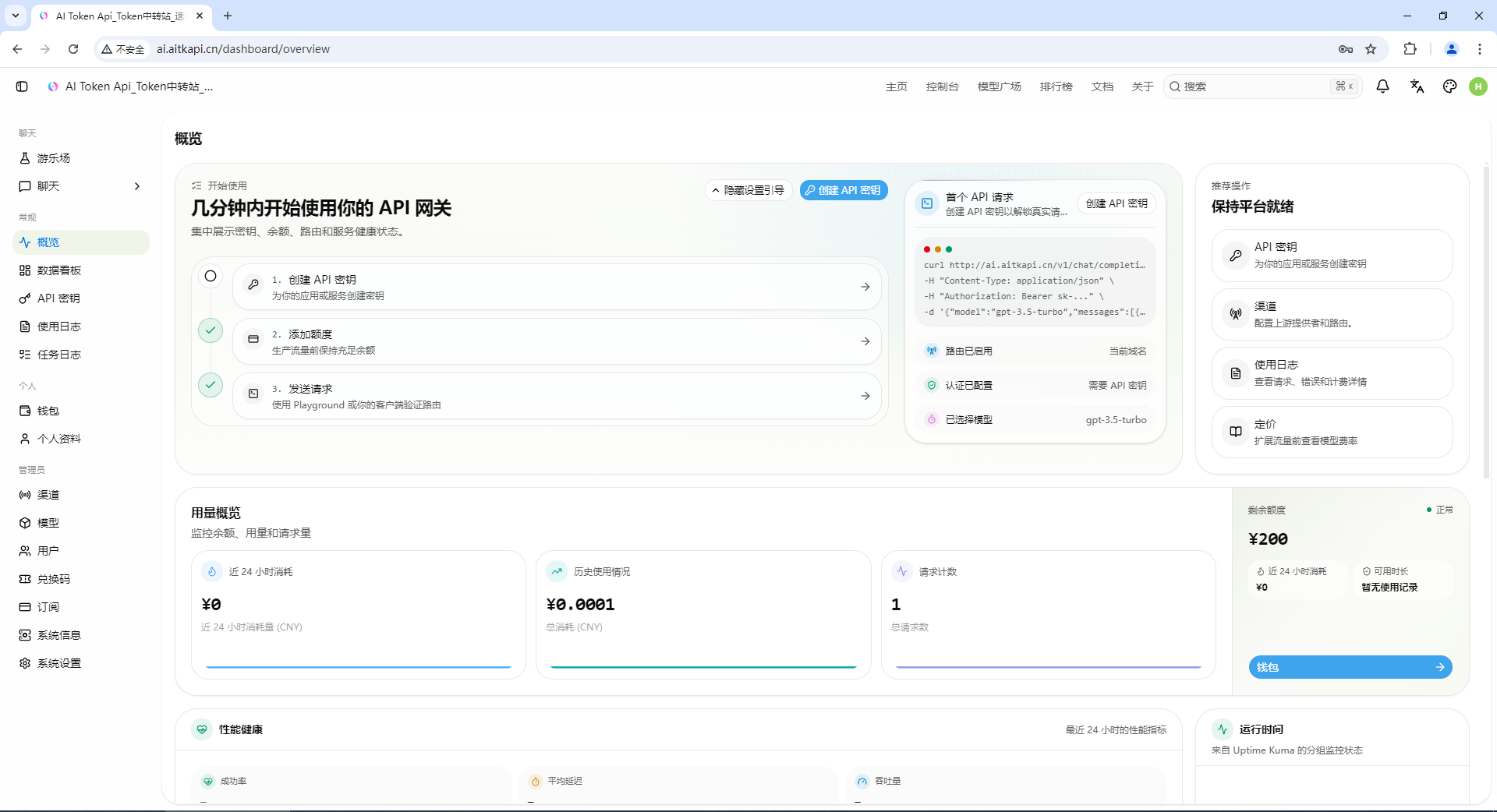Image resolution: width=1497 pixels, height=812 pixels.
Task: Open the recommended 定价 card
Action: click(x=1332, y=432)
